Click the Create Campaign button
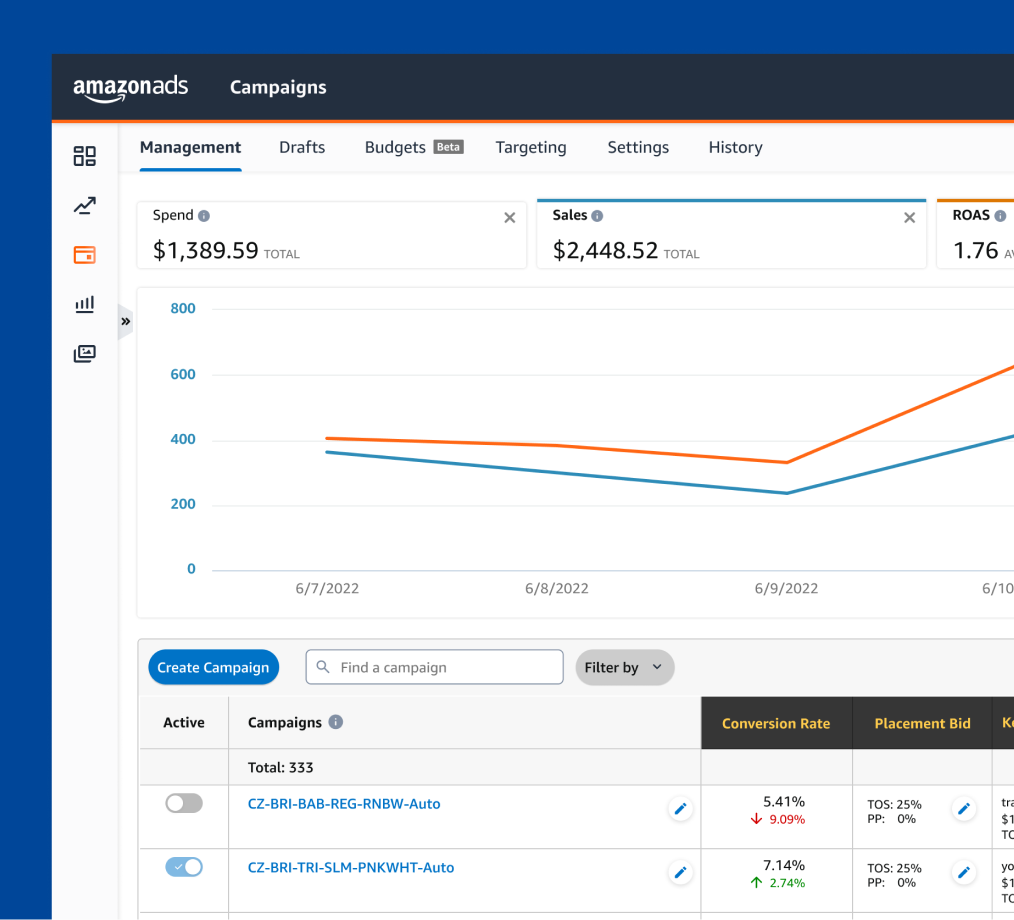The image size is (1014, 920). tap(213, 667)
